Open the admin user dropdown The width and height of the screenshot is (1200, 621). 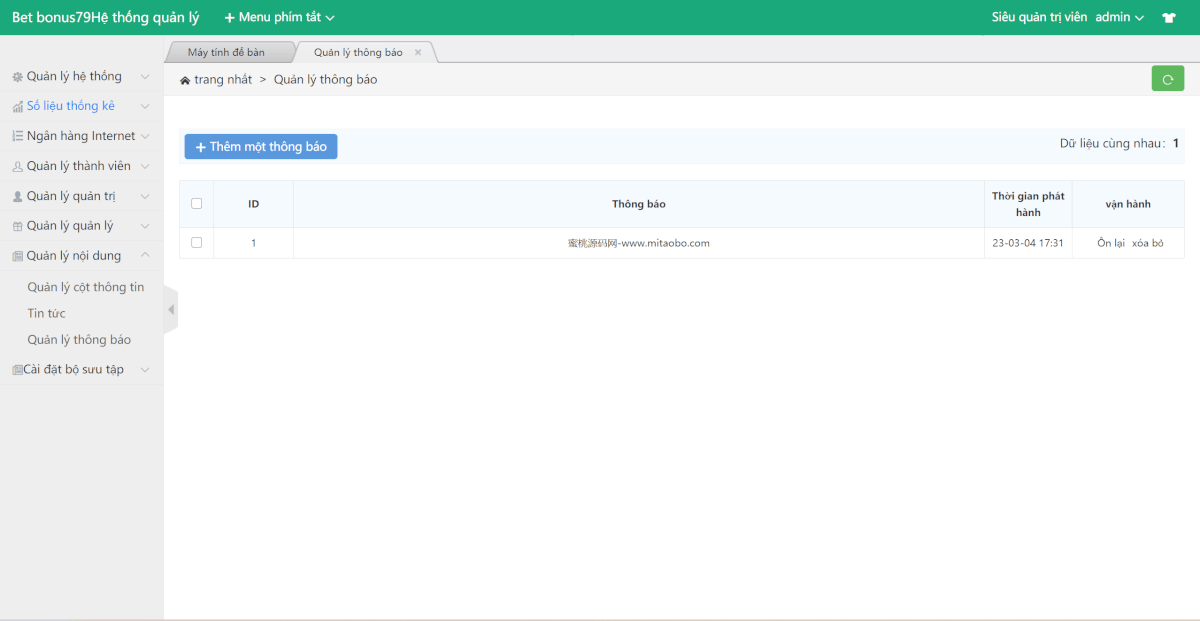[x=1119, y=17]
